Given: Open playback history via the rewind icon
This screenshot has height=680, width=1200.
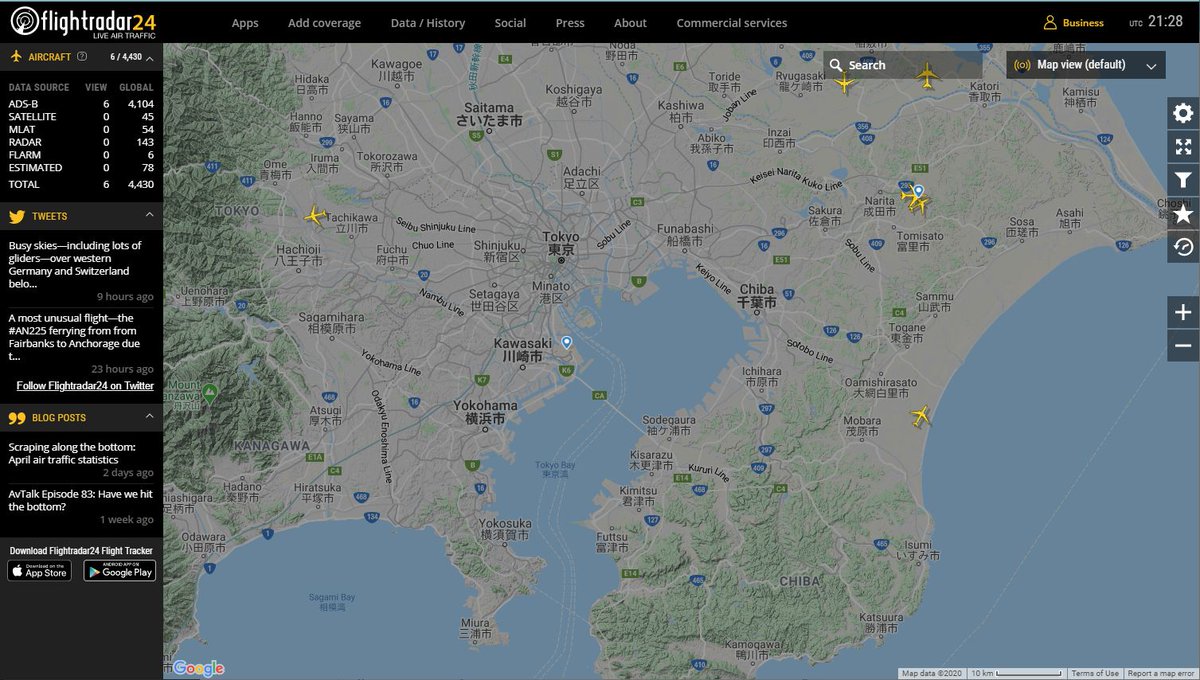Looking at the screenshot, I should (1183, 246).
